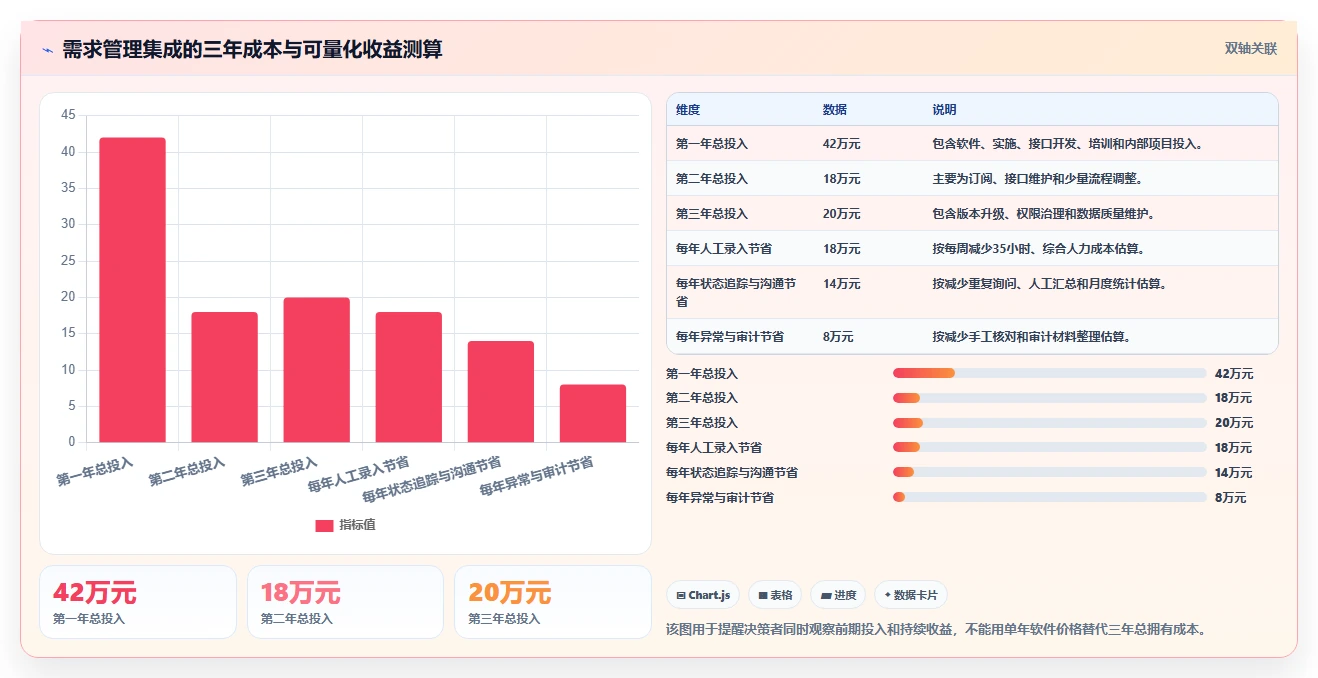Click the 第三年总投入 bar in the chart
The height and width of the screenshot is (678, 1318).
[316, 370]
